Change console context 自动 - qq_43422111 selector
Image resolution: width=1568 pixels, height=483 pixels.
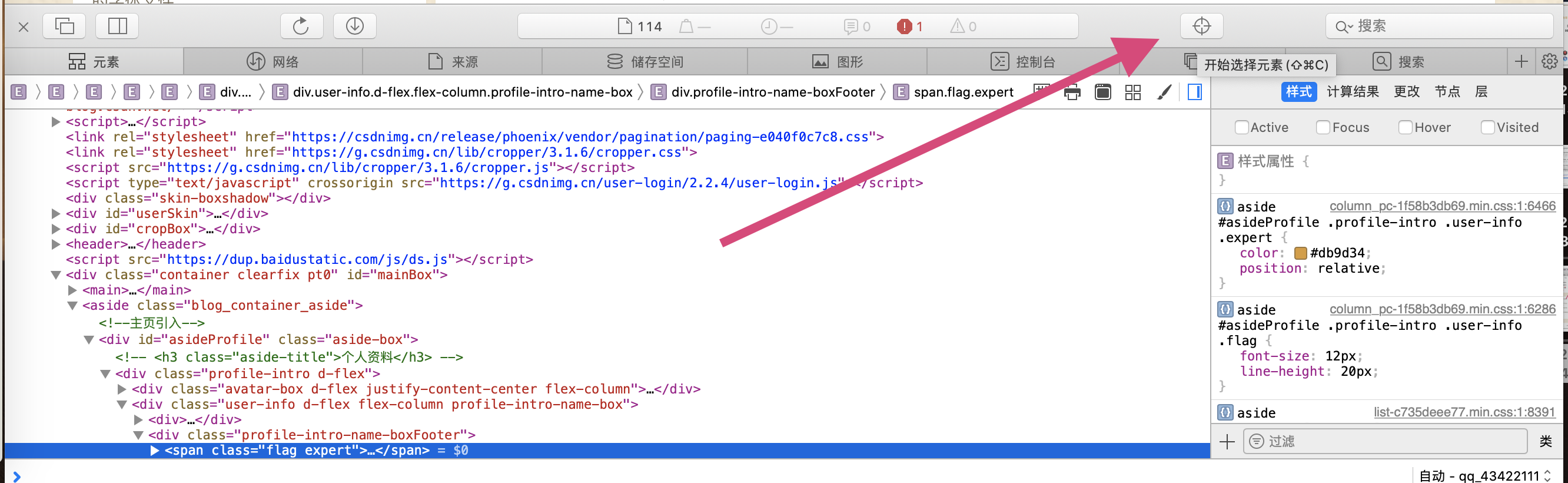(1485, 476)
